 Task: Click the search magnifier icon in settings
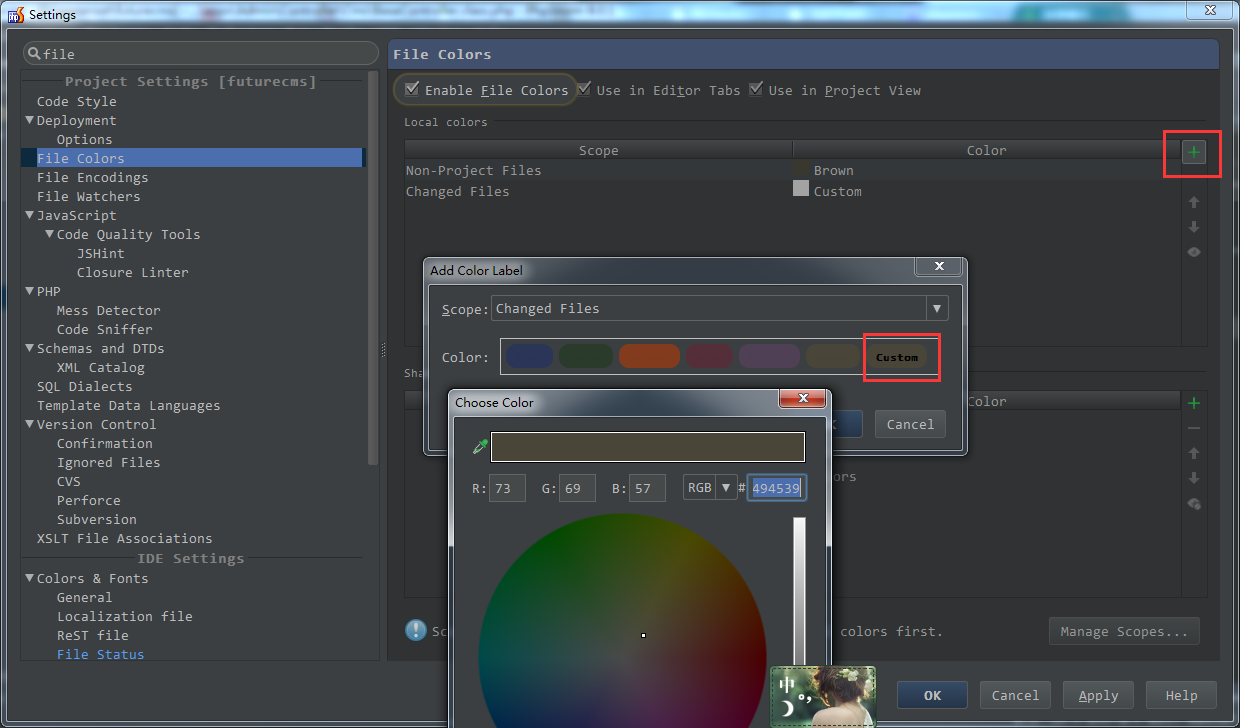point(33,54)
